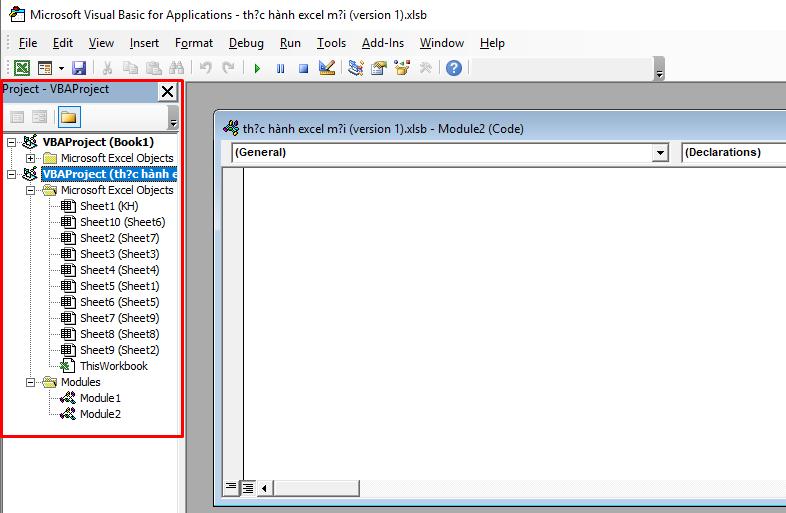
Task: Select Module2 in the Modules folder
Action: [x=100, y=414]
